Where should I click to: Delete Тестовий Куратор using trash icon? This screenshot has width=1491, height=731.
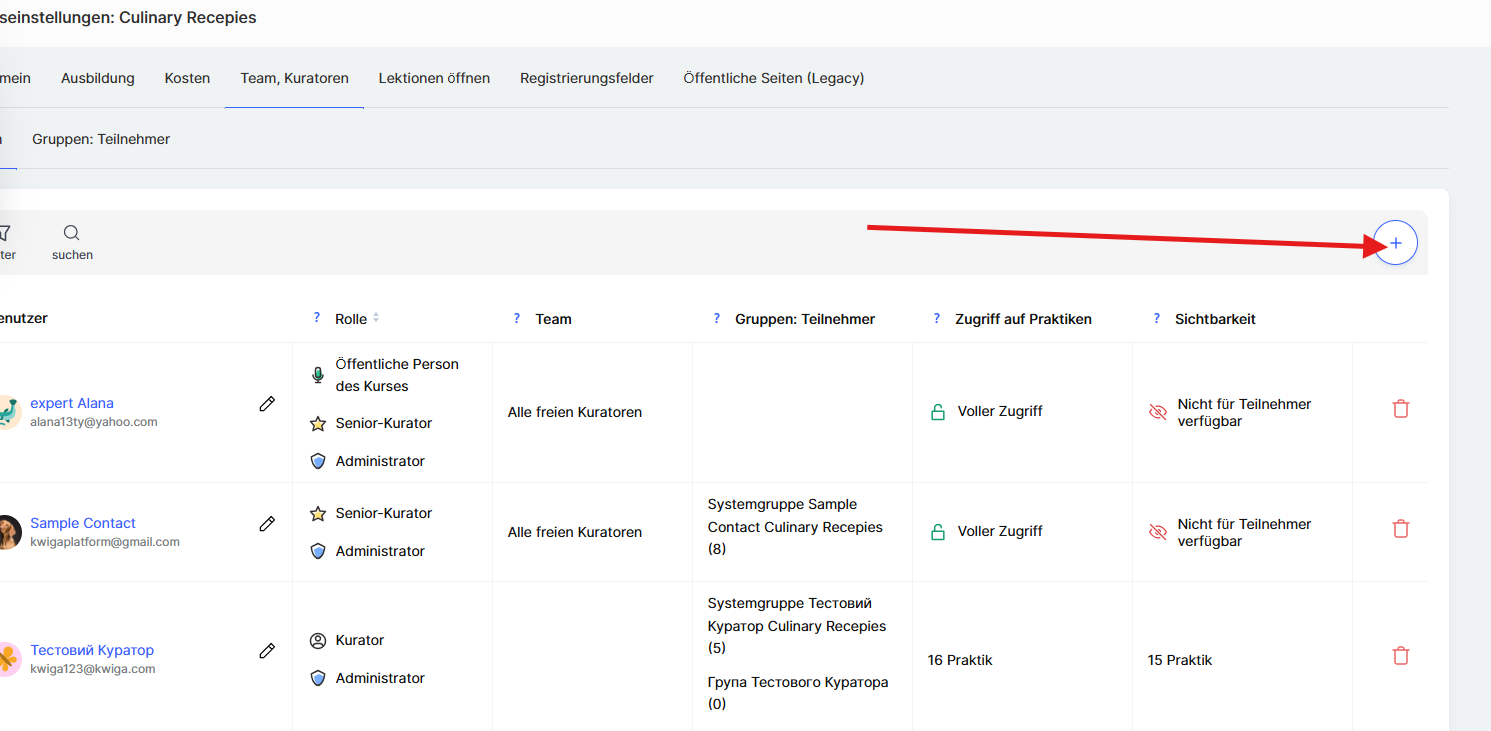coord(1400,656)
